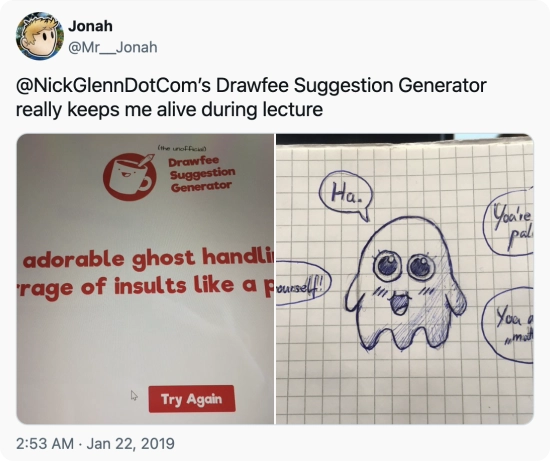
Task: Open the Jan 22, 2019 date
Action: coord(130,443)
